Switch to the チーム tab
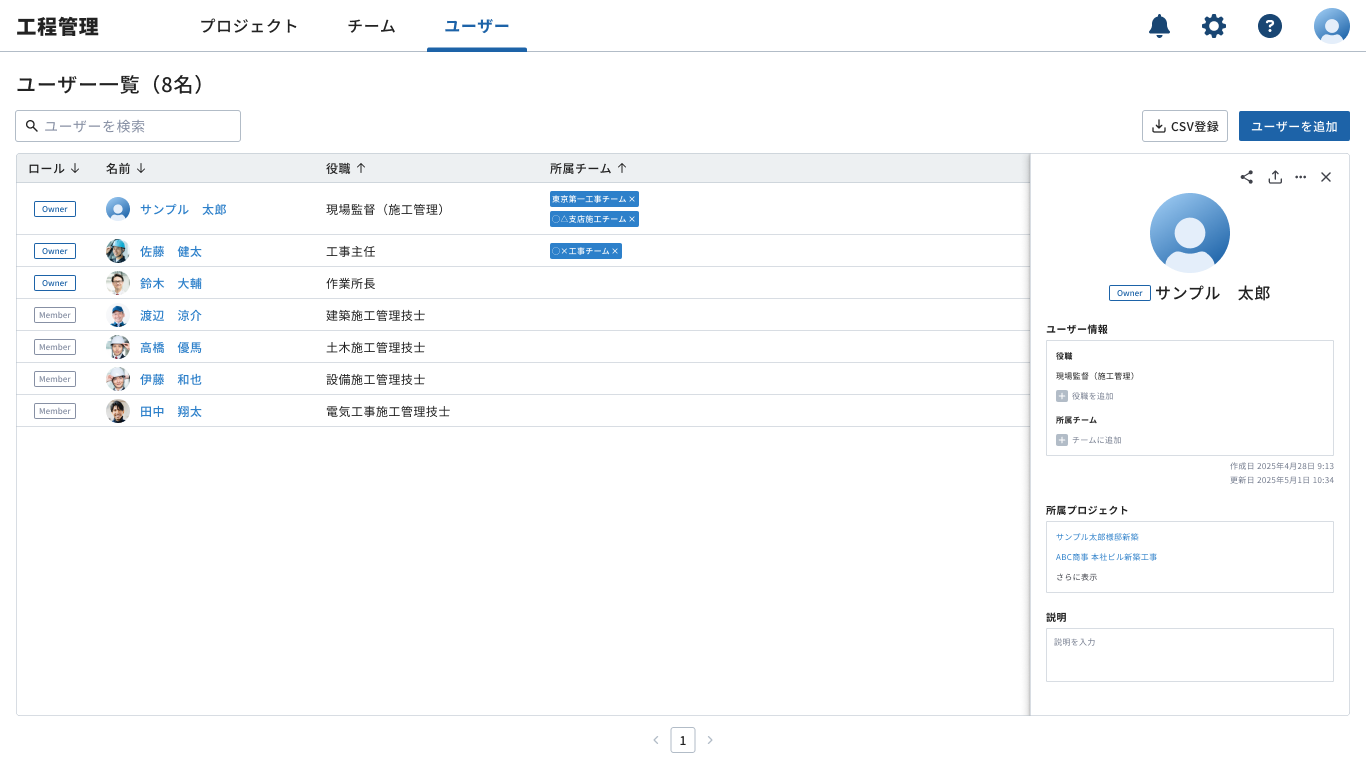The height and width of the screenshot is (768, 1366). [371, 26]
